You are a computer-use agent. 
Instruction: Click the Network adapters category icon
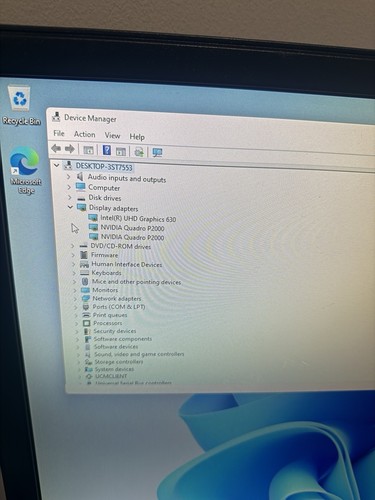pyautogui.click(x=86, y=298)
